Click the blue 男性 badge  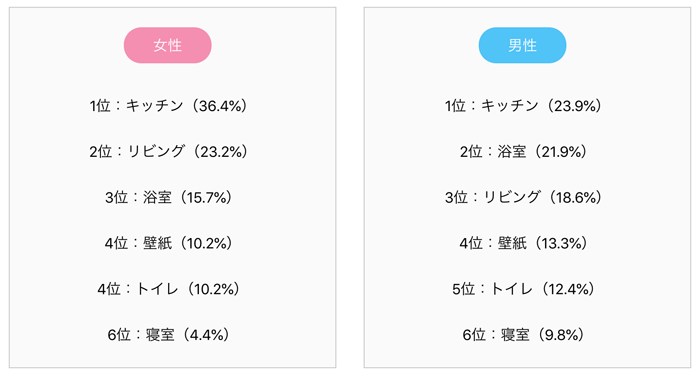[522, 45]
